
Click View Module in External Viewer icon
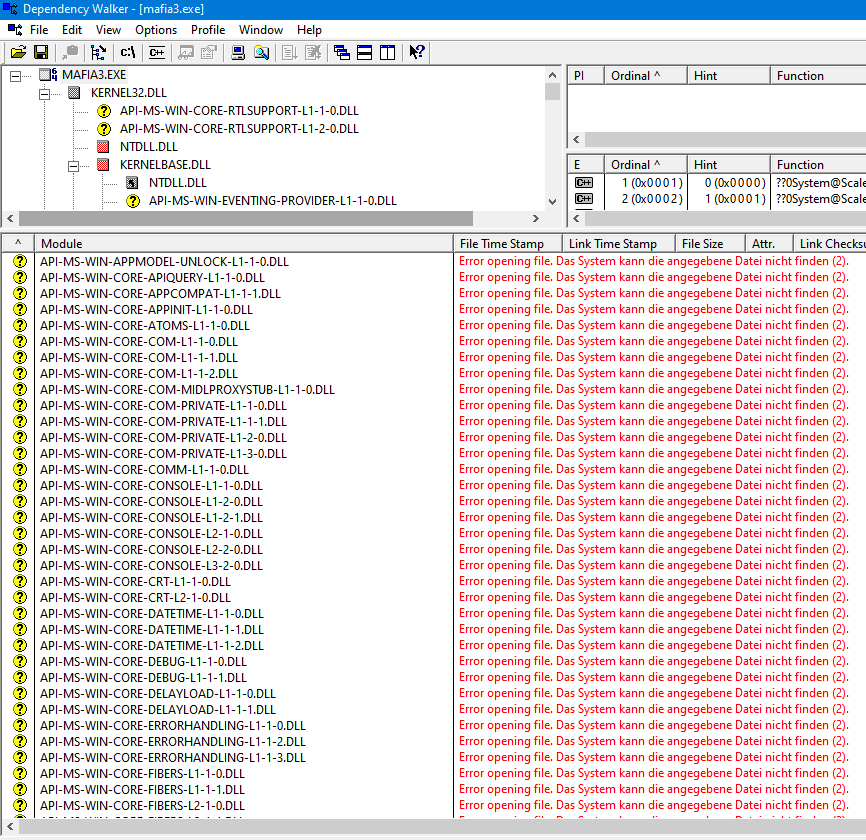pyautogui.click(x=186, y=52)
